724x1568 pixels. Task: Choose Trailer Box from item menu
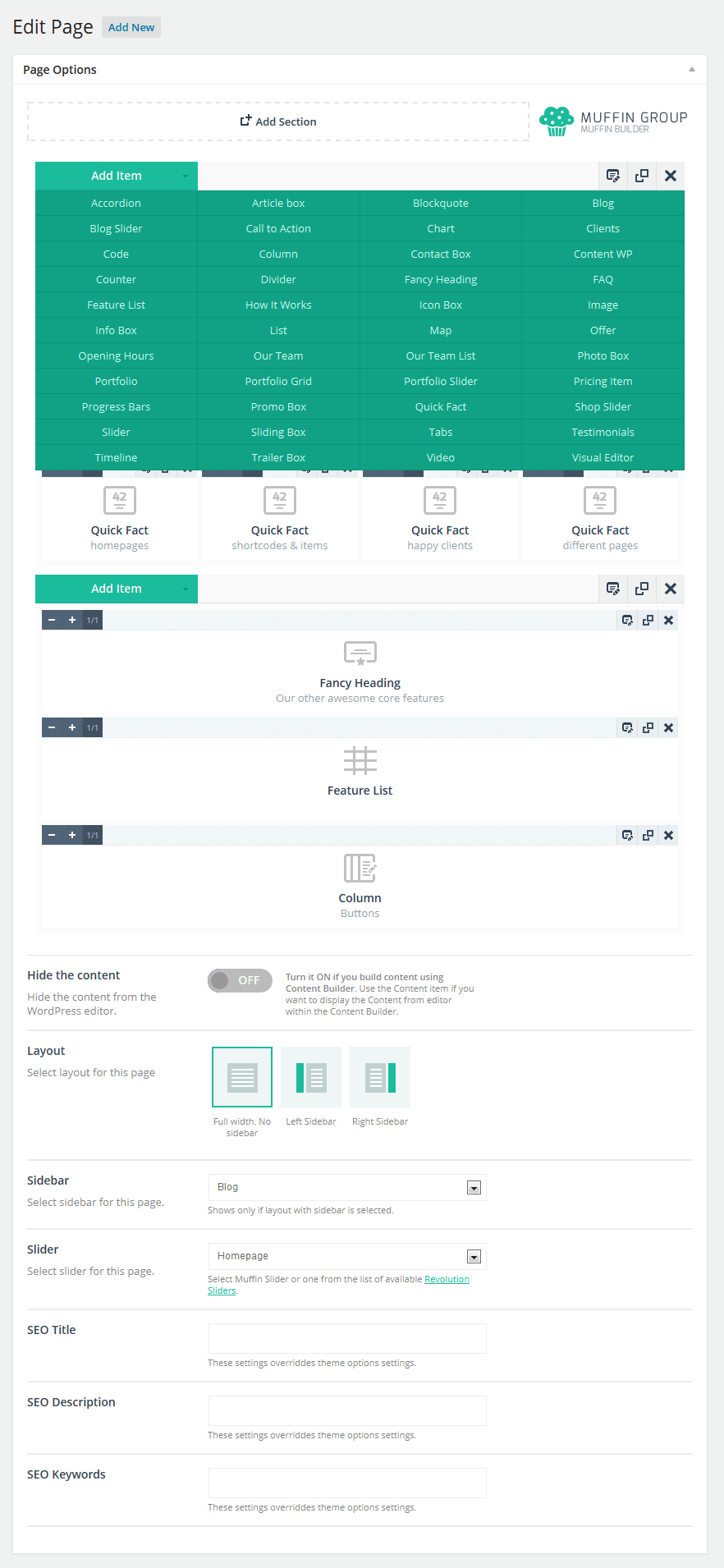pos(278,457)
